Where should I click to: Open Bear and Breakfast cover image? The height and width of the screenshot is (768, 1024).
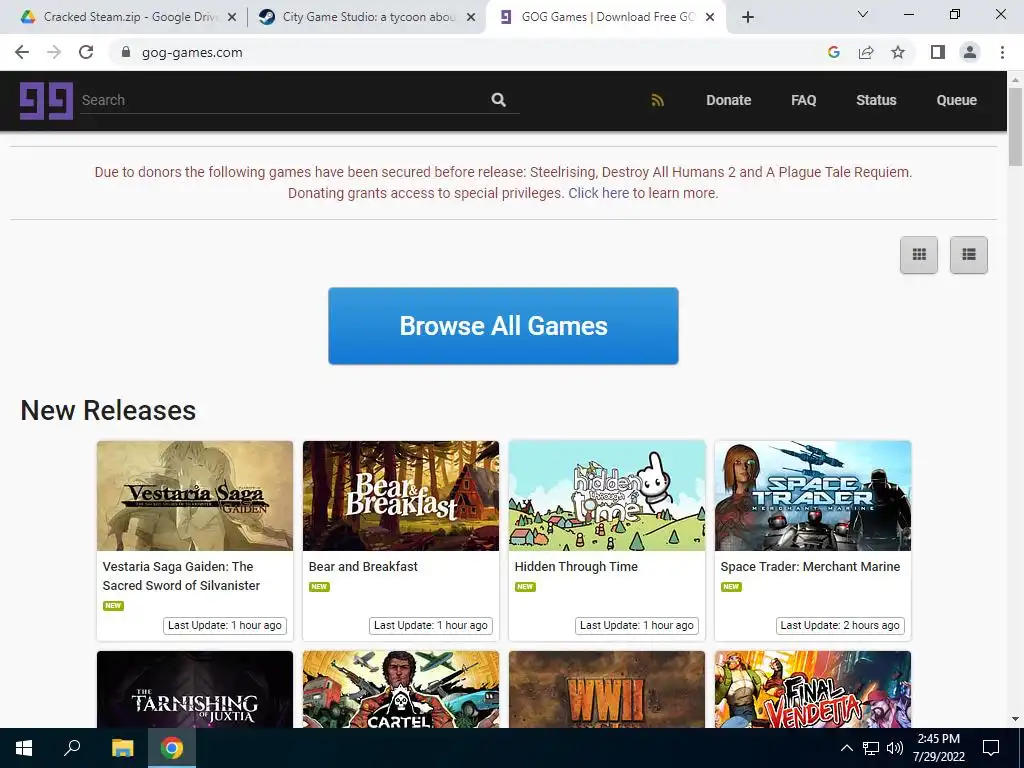[400, 496]
